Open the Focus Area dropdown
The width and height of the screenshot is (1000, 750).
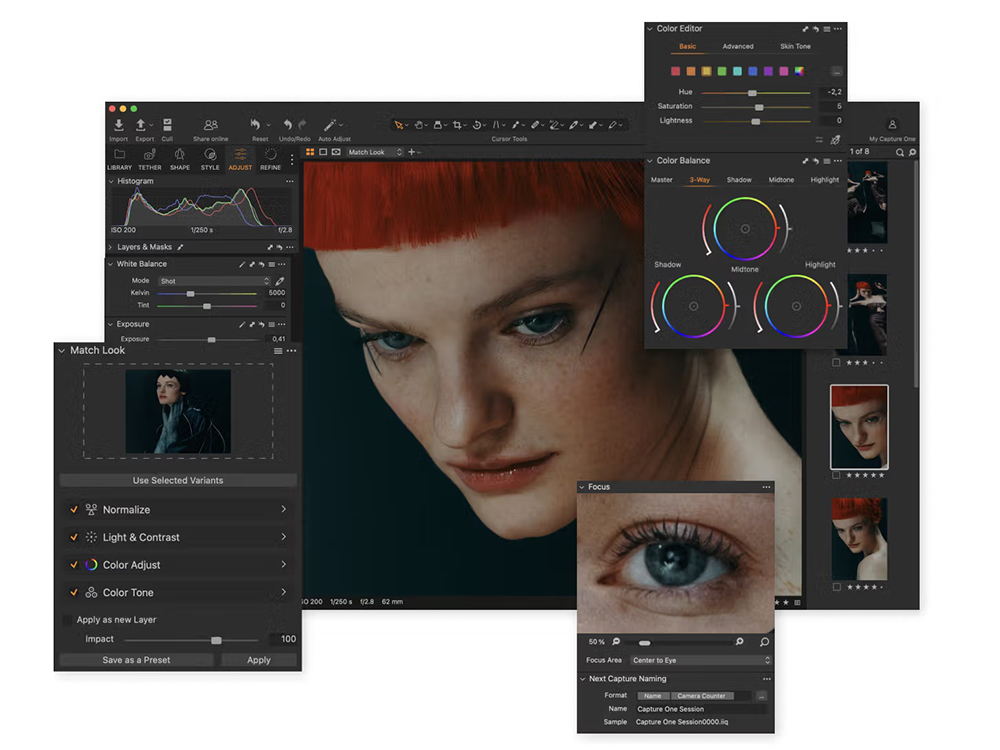(x=701, y=660)
